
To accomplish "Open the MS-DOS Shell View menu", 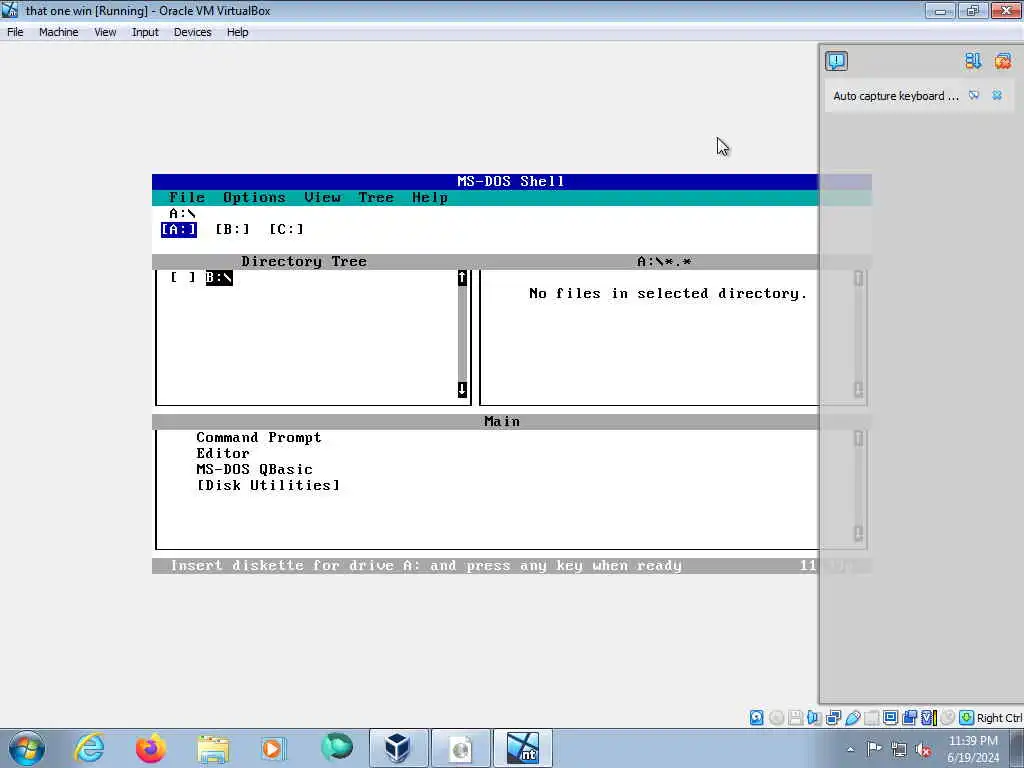I will click(x=322, y=197).
